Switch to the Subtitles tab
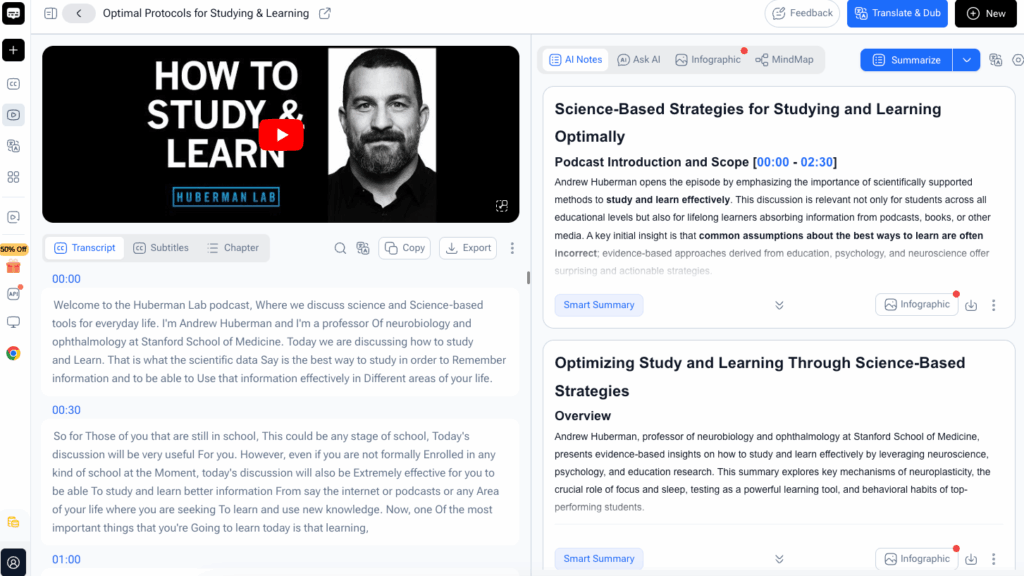Screen dimensions: 1024x576 point(161,248)
